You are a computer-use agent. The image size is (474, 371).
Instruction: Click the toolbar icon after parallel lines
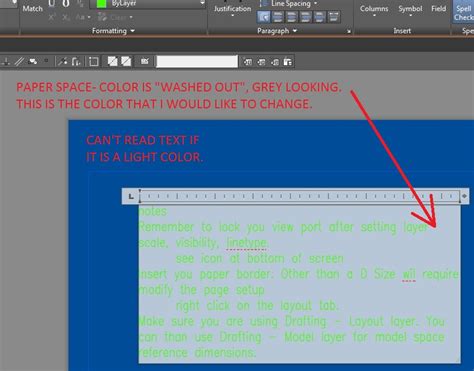click(33, 61)
